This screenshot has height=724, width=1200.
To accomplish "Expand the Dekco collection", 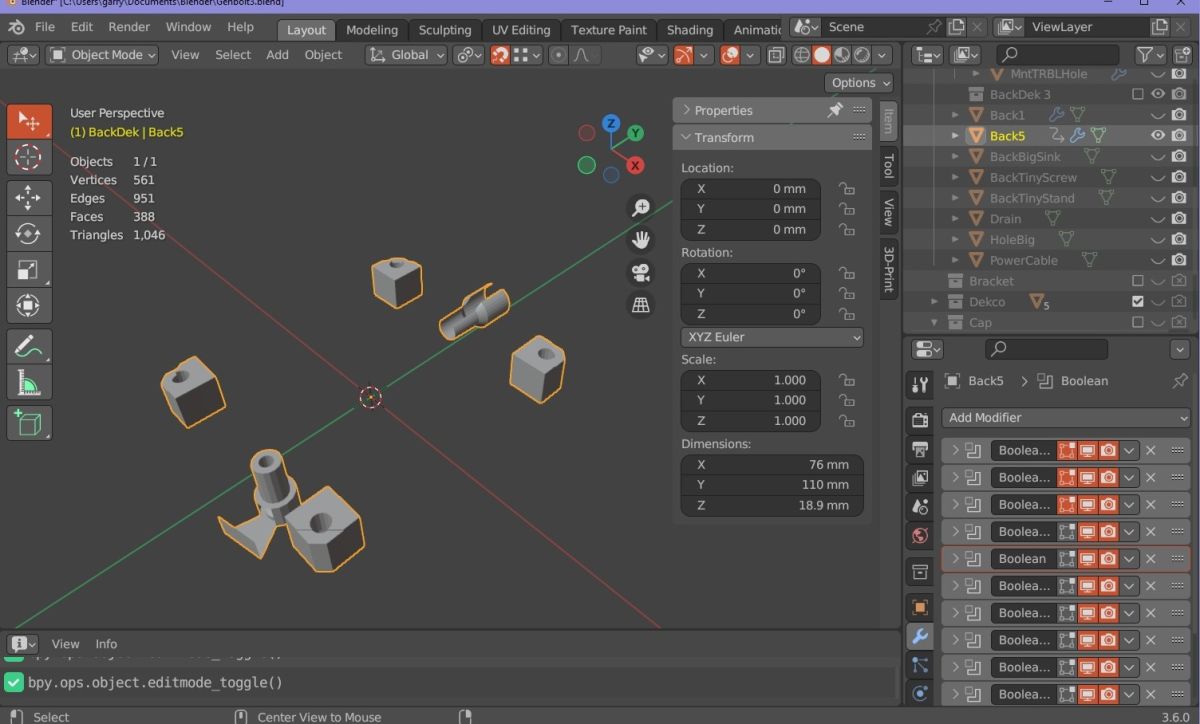I will [935, 302].
